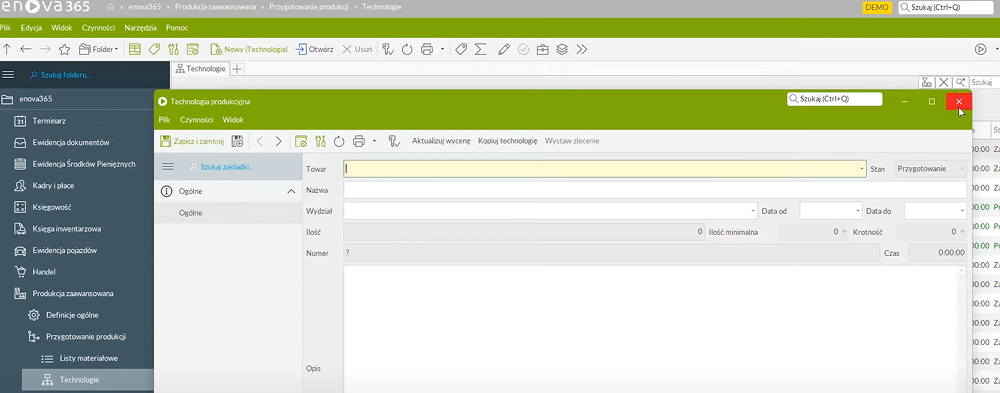
Task: Open Plik menu in main window
Action: coord(6,28)
